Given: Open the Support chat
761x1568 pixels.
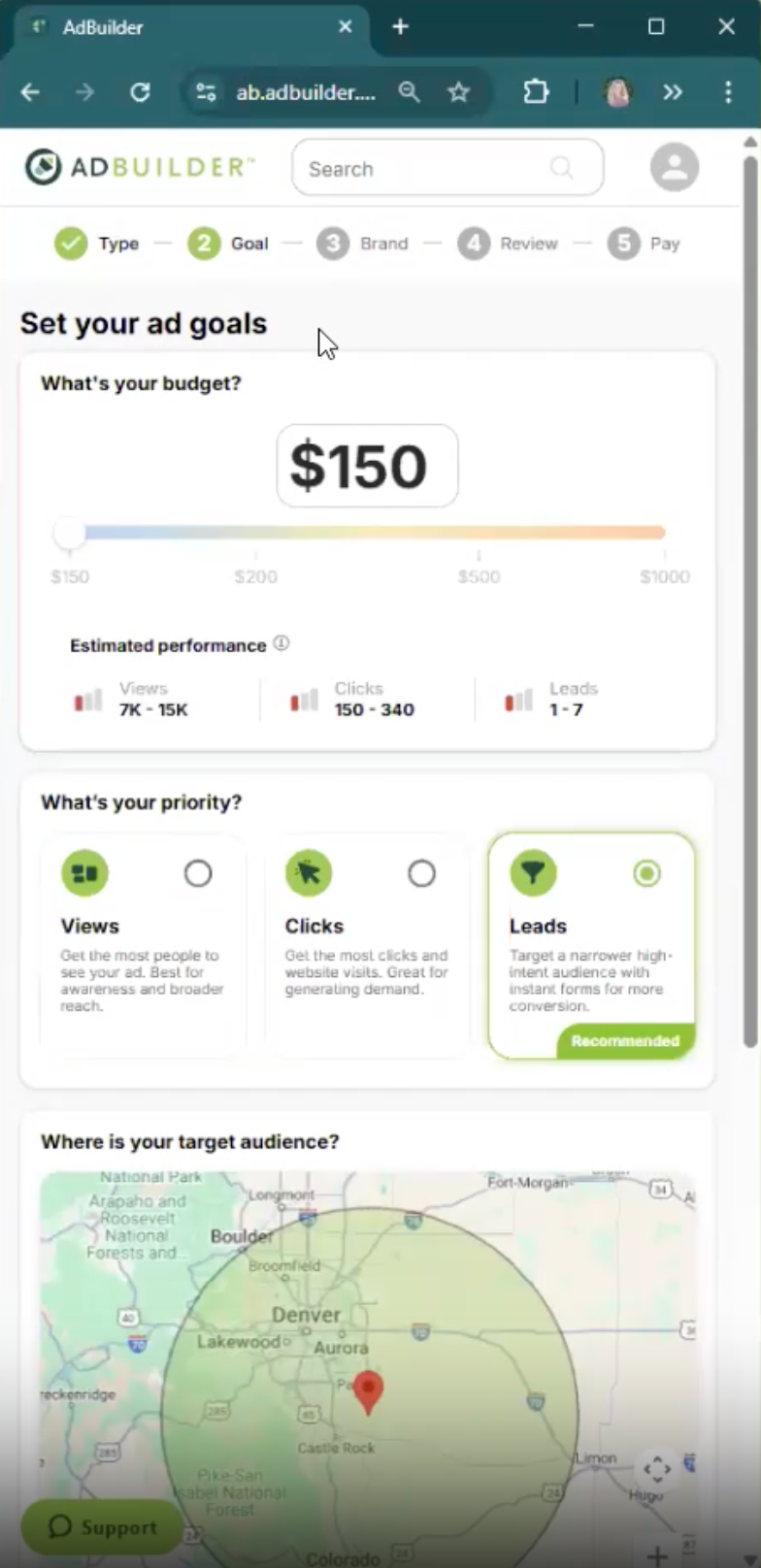Looking at the screenshot, I should tap(100, 1526).
